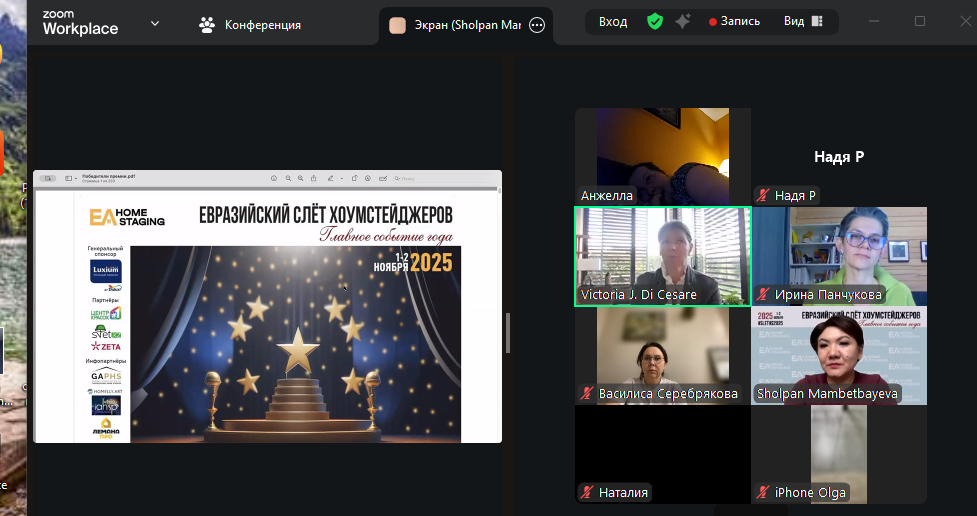The height and width of the screenshot is (516, 977).
Task: Click the Вход button
Action: pos(612,22)
